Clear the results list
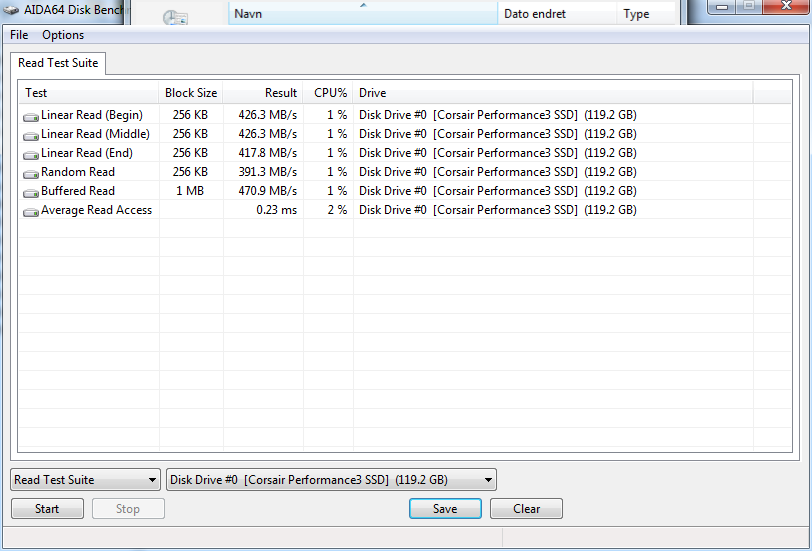This screenshot has width=812, height=551. pyautogui.click(x=526, y=509)
